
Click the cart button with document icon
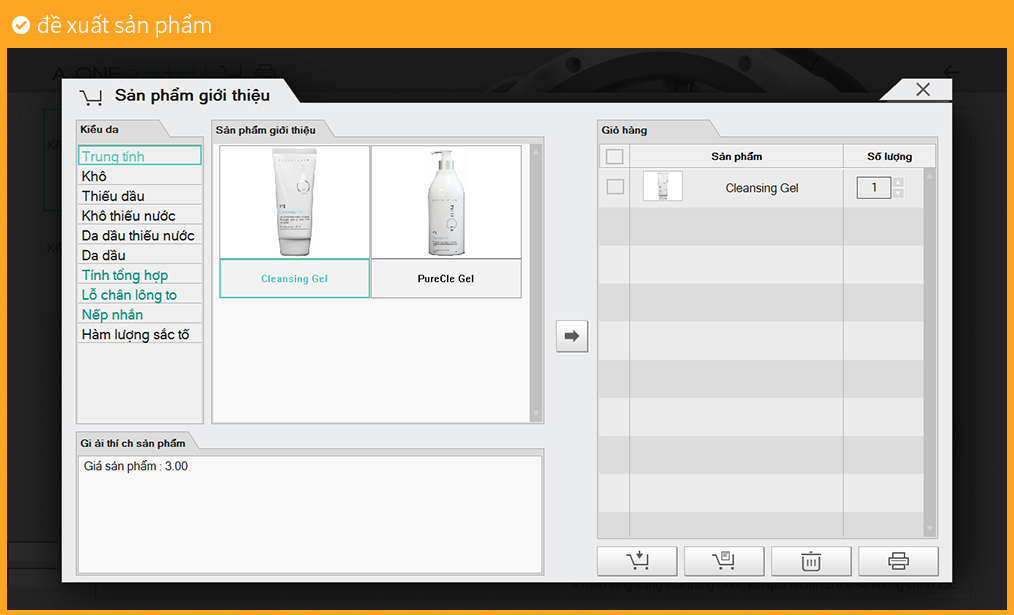coord(724,561)
